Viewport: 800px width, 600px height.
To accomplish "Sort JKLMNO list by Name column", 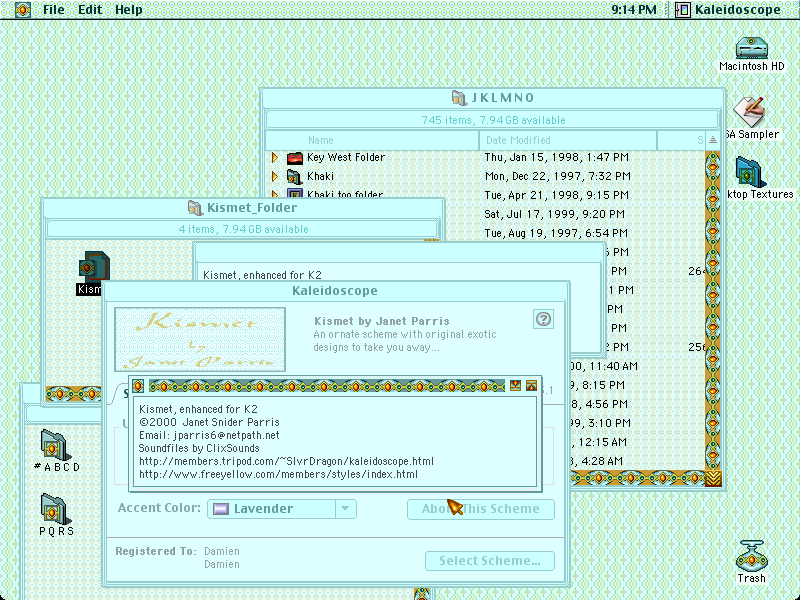I will pyautogui.click(x=372, y=140).
